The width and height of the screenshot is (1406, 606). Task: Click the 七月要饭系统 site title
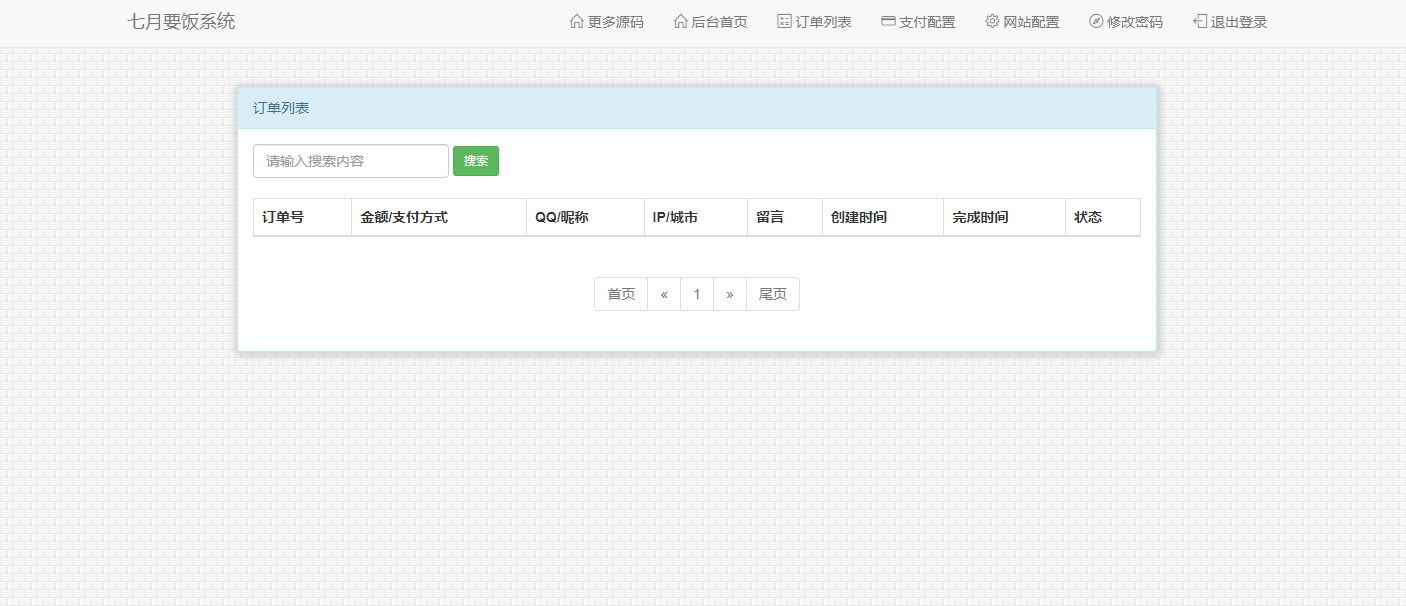pyautogui.click(x=183, y=20)
